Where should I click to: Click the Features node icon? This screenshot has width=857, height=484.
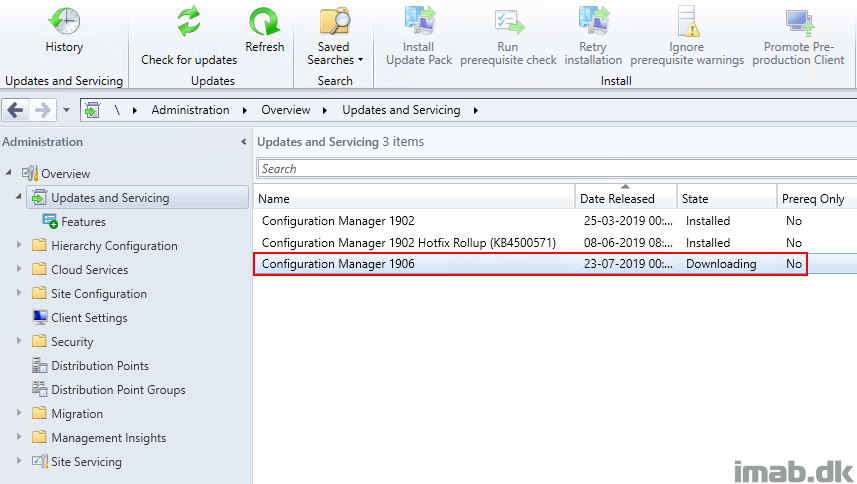click(x=50, y=221)
